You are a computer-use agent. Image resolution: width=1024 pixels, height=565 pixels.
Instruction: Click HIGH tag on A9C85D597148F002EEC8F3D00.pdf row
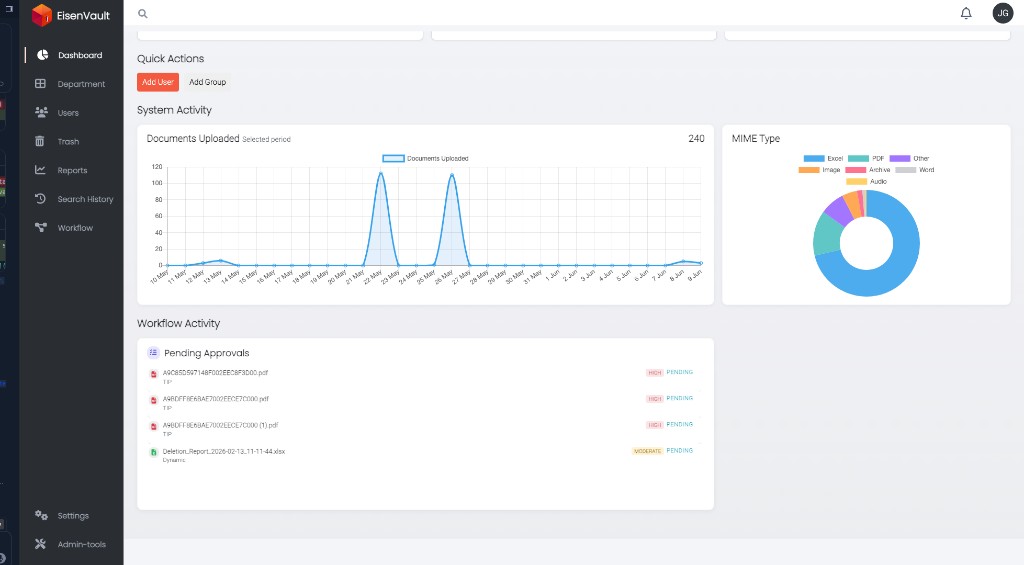click(654, 372)
